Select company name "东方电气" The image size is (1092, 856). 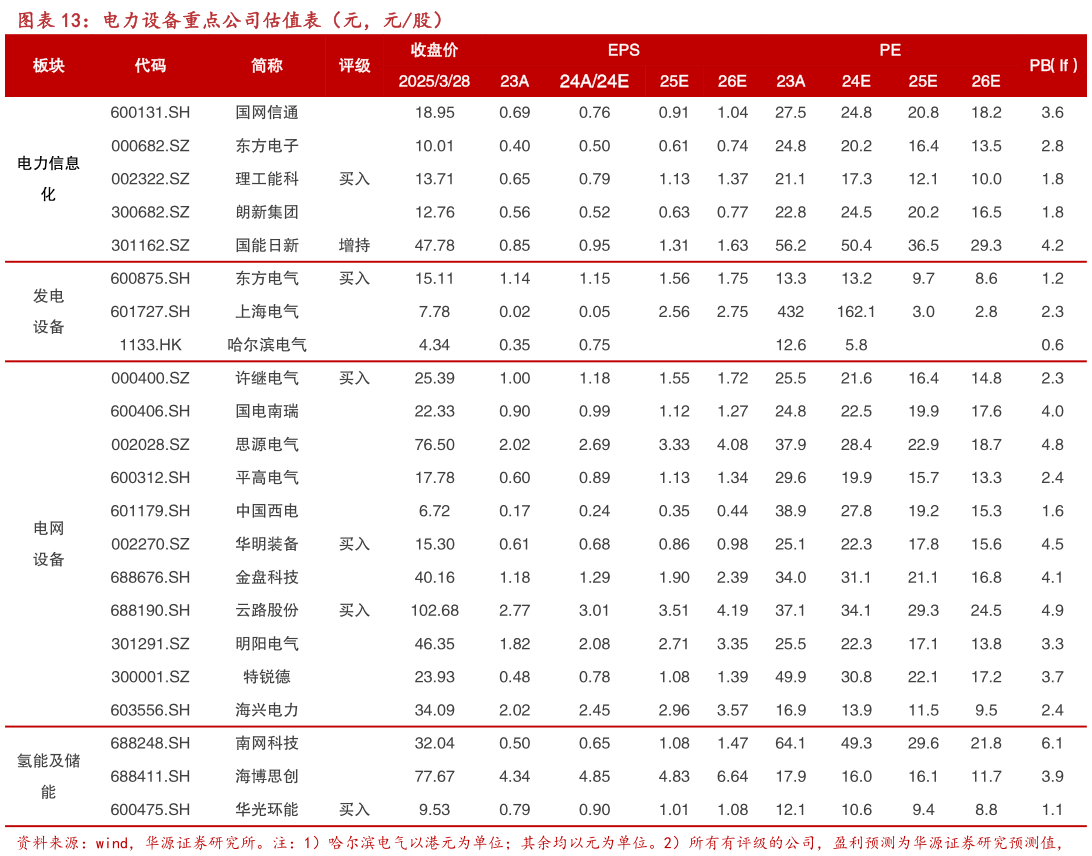pyautogui.click(x=267, y=279)
